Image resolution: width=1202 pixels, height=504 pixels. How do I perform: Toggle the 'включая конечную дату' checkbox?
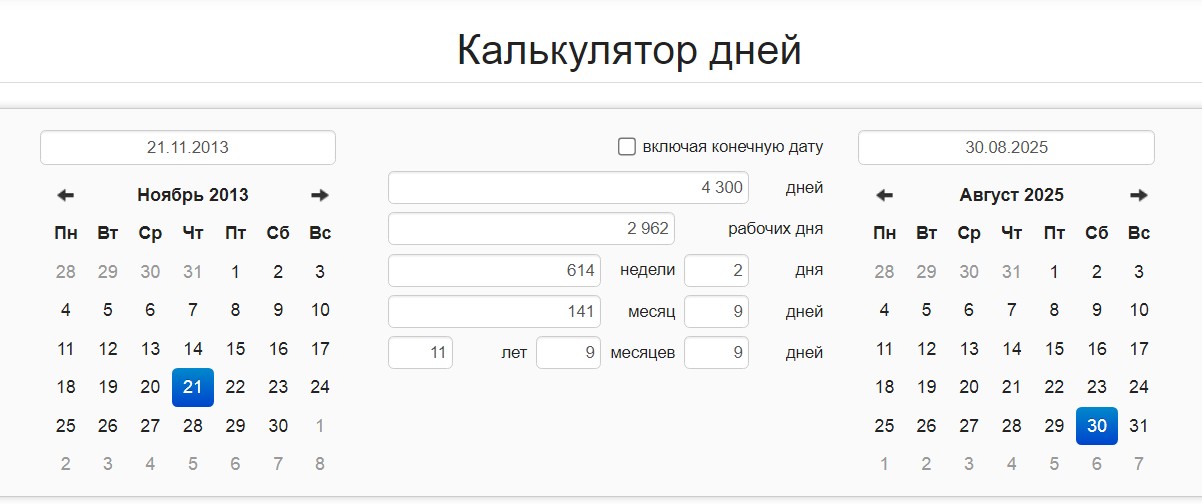pos(627,147)
